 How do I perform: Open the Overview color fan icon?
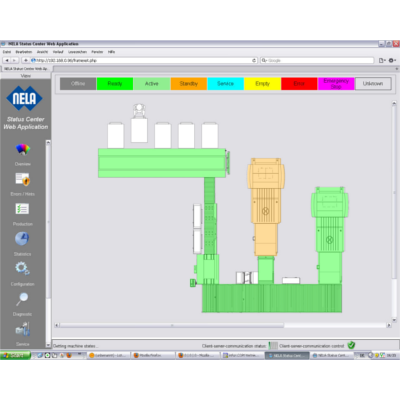(23, 150)
